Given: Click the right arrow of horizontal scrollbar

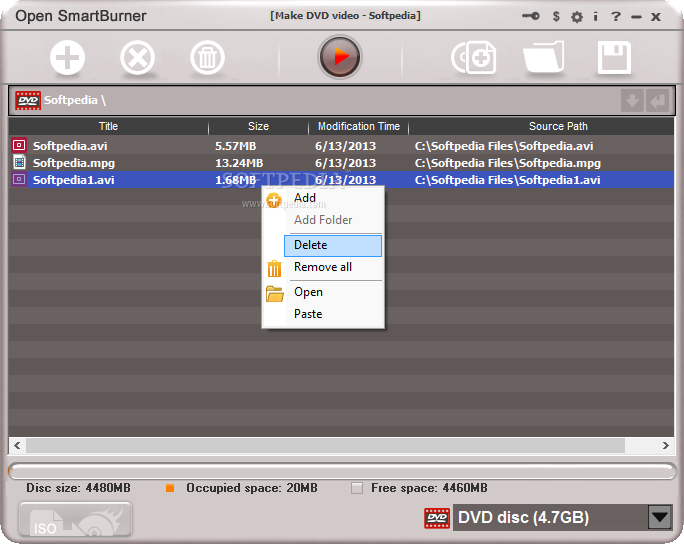Looking at the screenshot, I should click(666, 445).
